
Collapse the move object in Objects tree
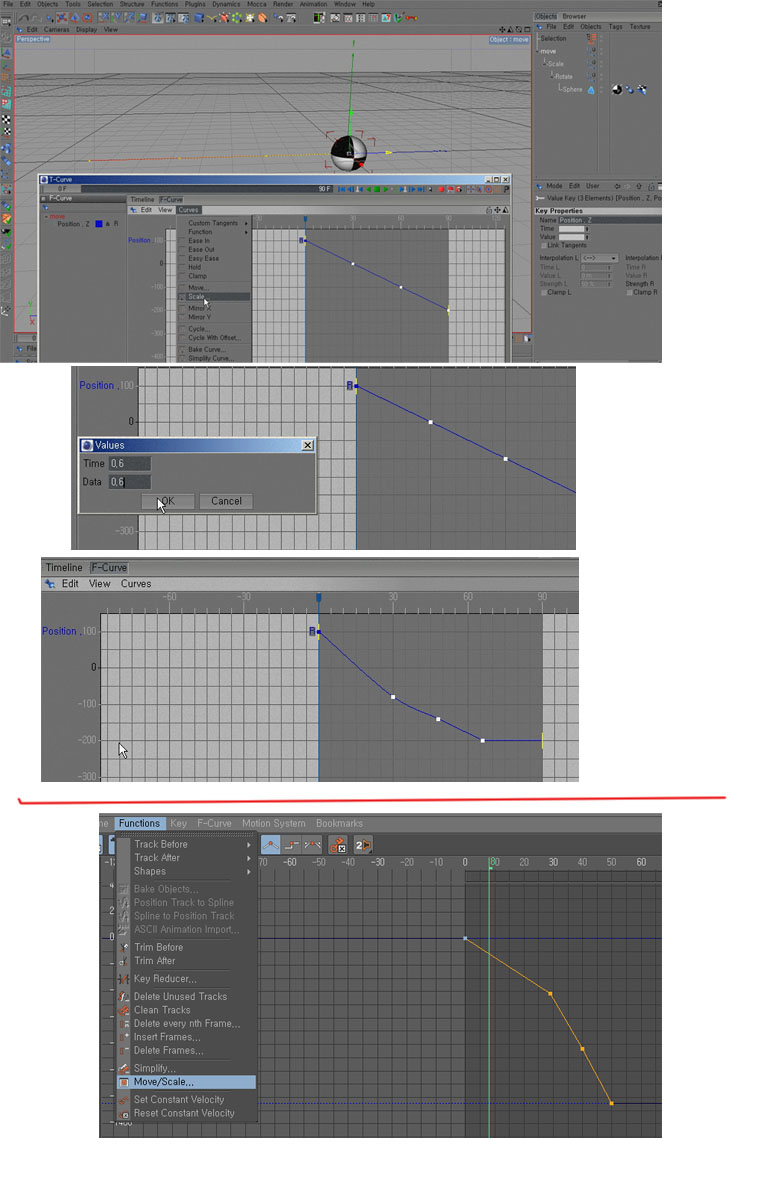pos(538,51)
